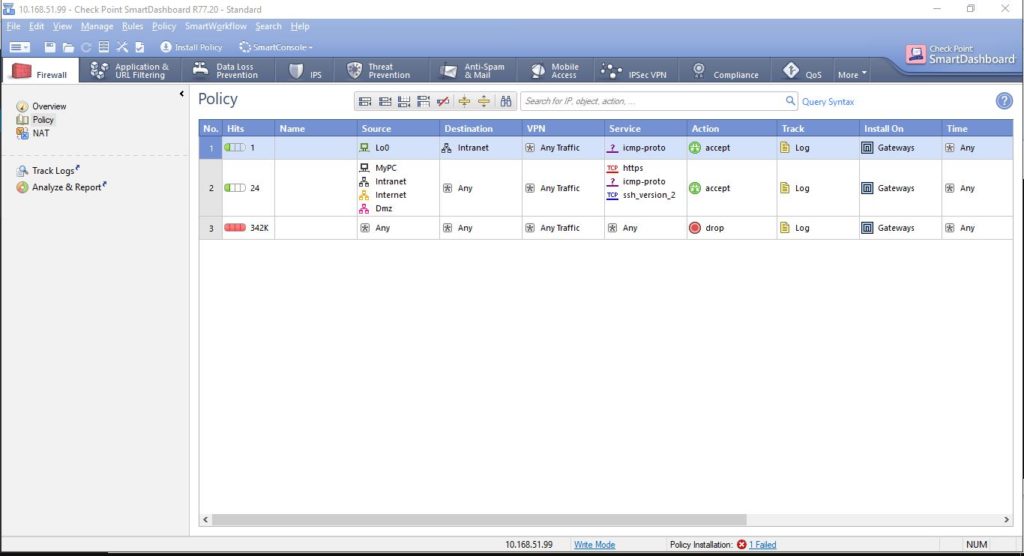The height and width of the screenshot is (556, 1024).
Task: Click the Install Policy button
Action: (x=191, y=47)
